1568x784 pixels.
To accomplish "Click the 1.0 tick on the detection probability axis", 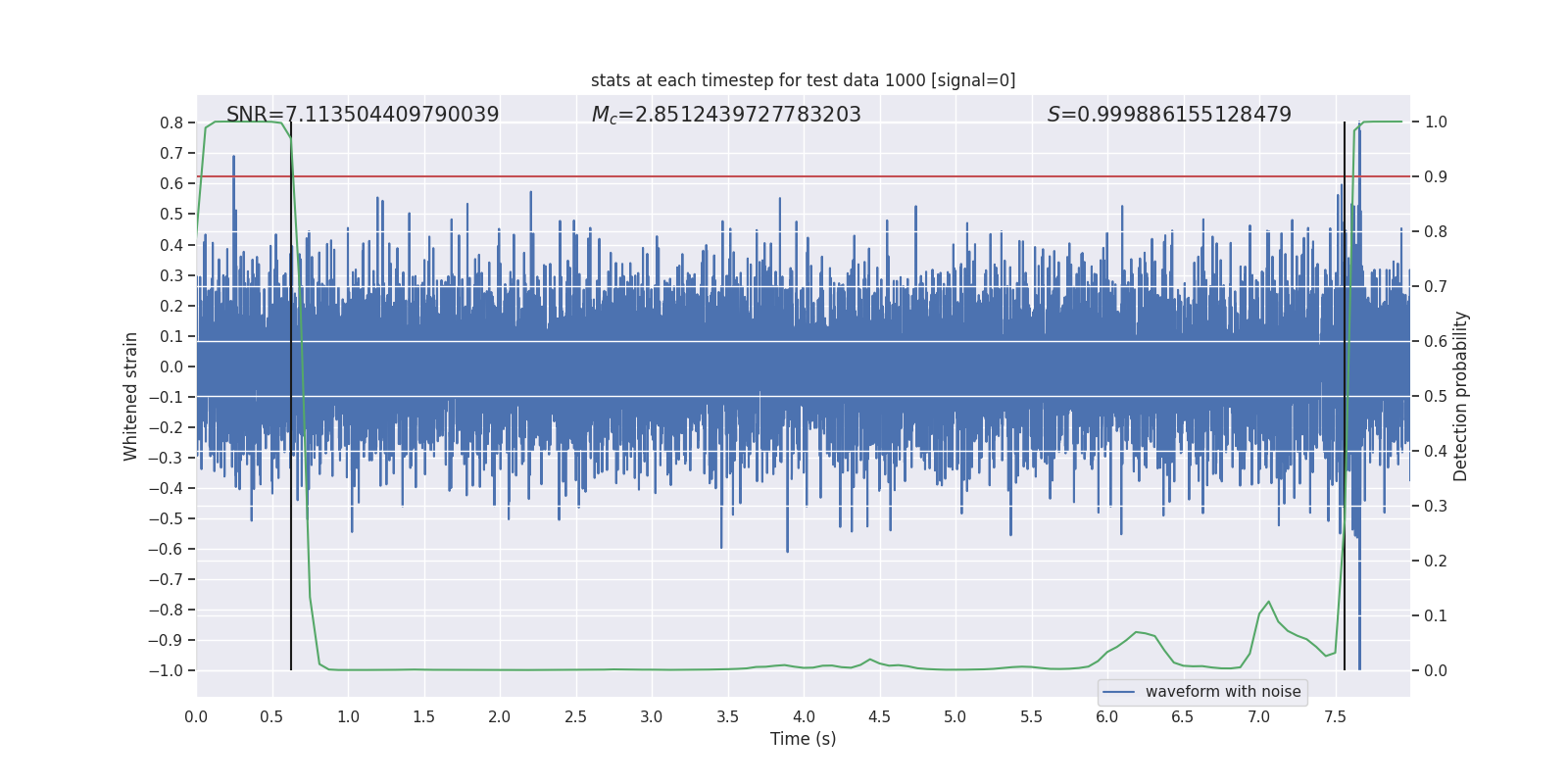I will click(x=1436, y=122).
